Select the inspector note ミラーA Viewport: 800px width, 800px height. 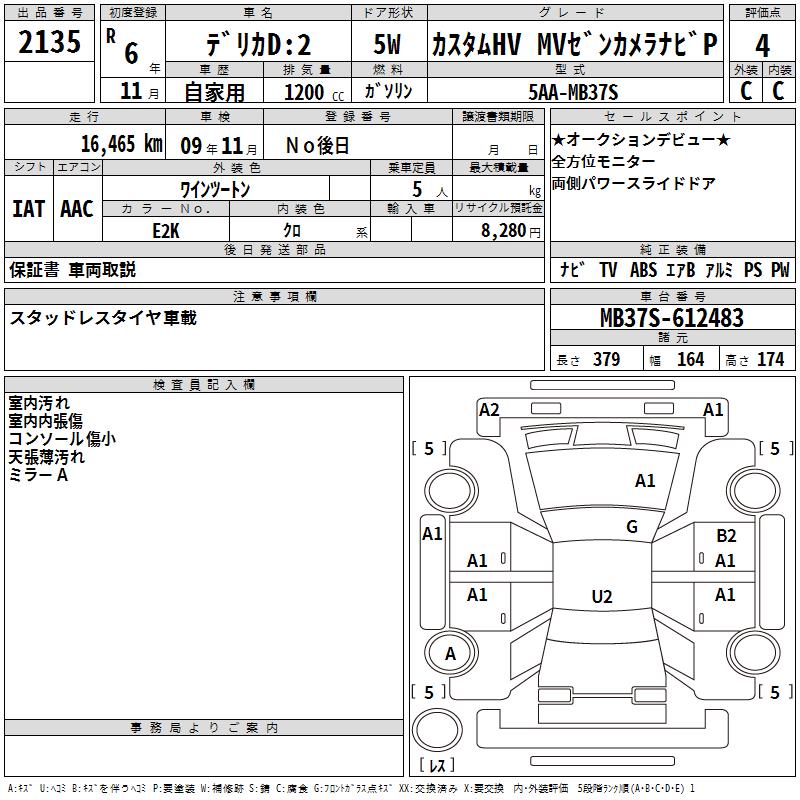click(38, 475)
